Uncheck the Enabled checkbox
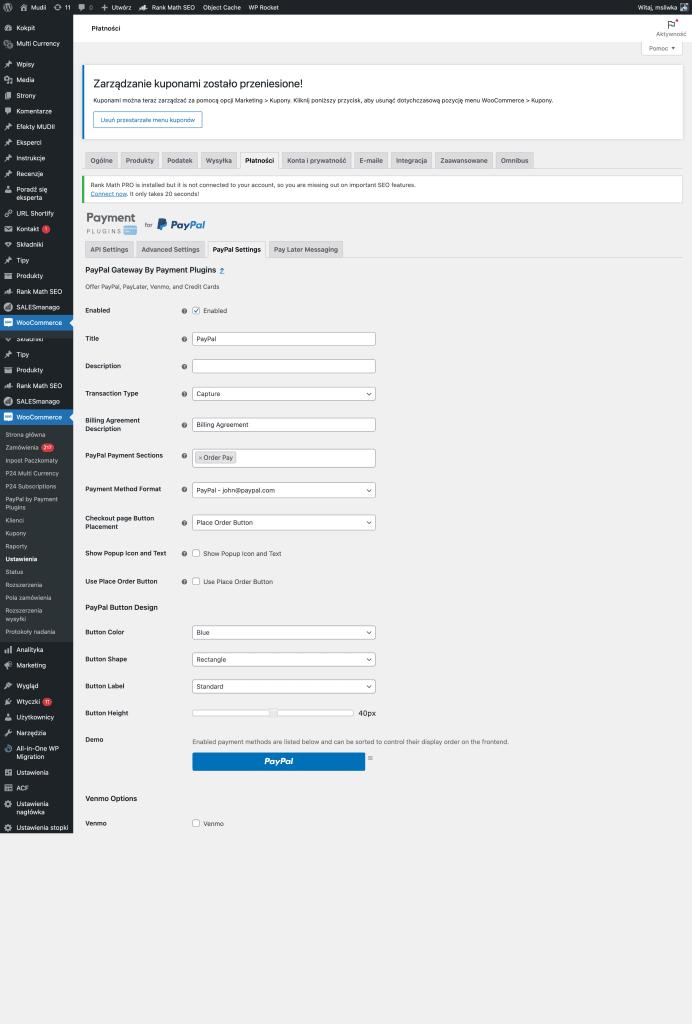The image size is (692, 1024). coord(196,311)
